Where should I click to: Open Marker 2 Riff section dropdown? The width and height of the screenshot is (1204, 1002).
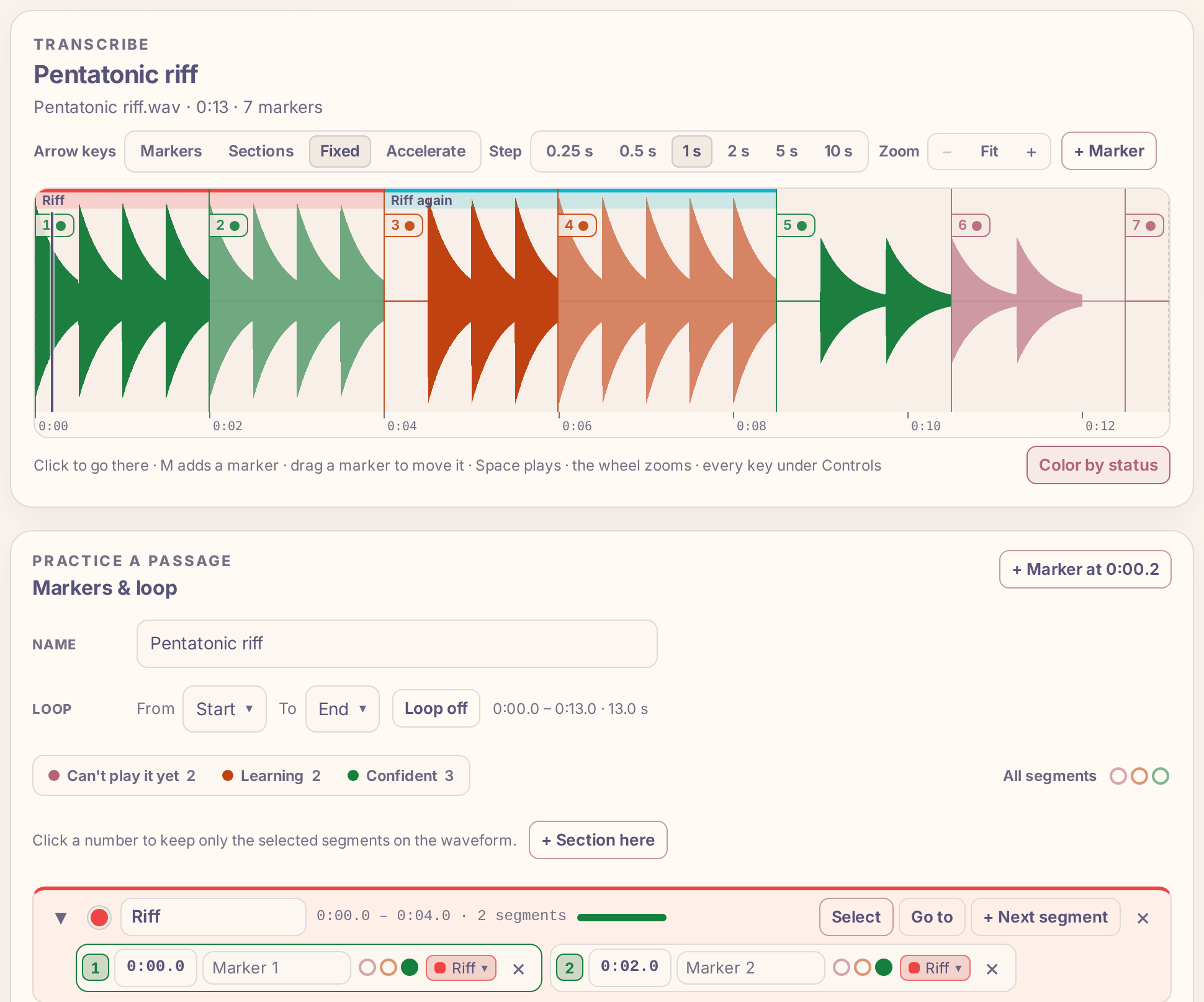(935, 968)
